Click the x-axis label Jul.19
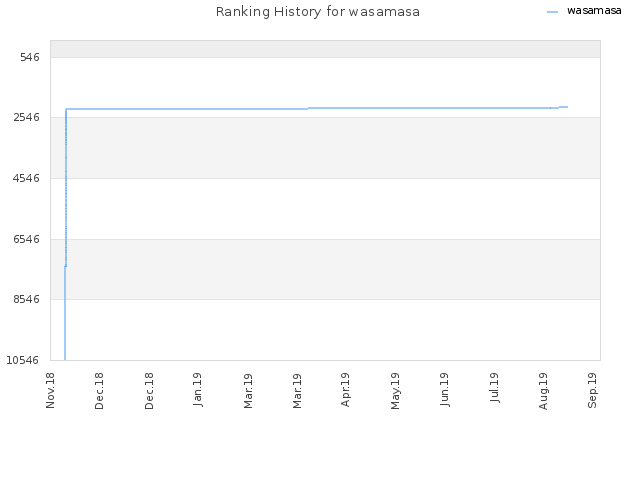The height and width of the screenshot is (480, 640). click(494, 388)
